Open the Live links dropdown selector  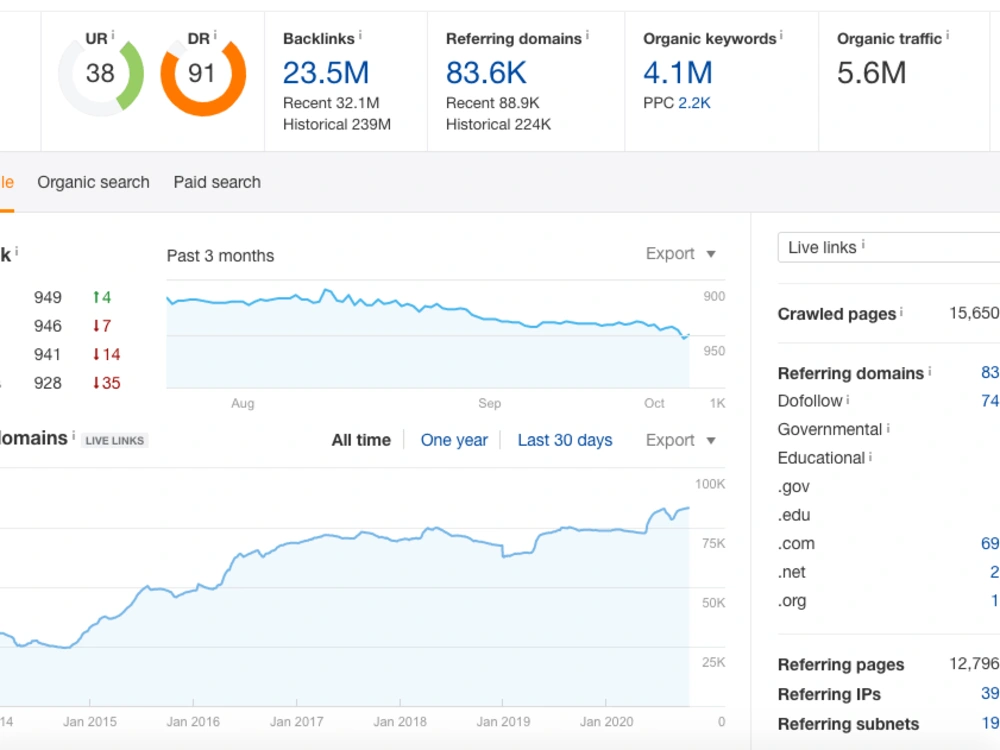[x=888, y=247]
